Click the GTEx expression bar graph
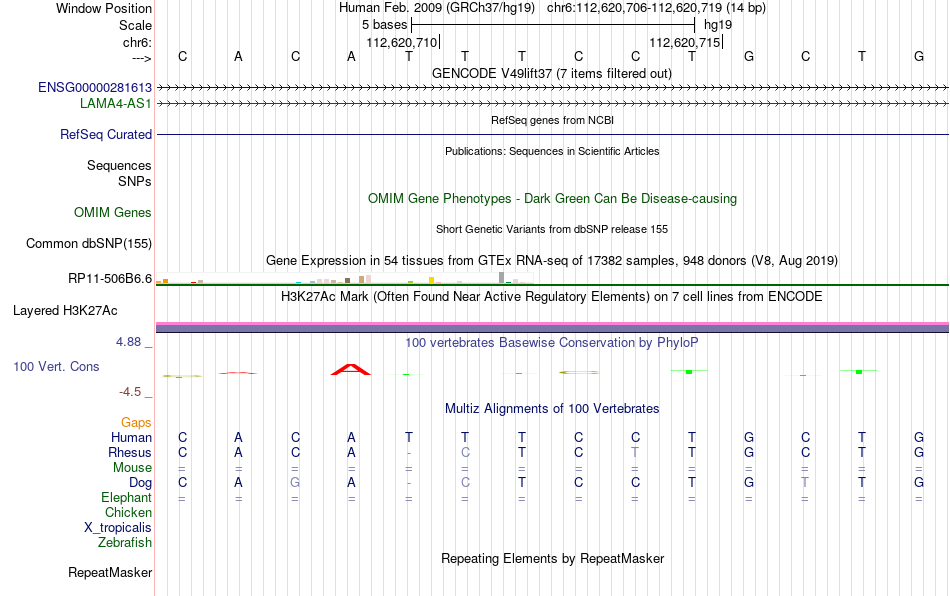Screen dimensions: 950x596 pyautogui.click(x=344, y=278)
